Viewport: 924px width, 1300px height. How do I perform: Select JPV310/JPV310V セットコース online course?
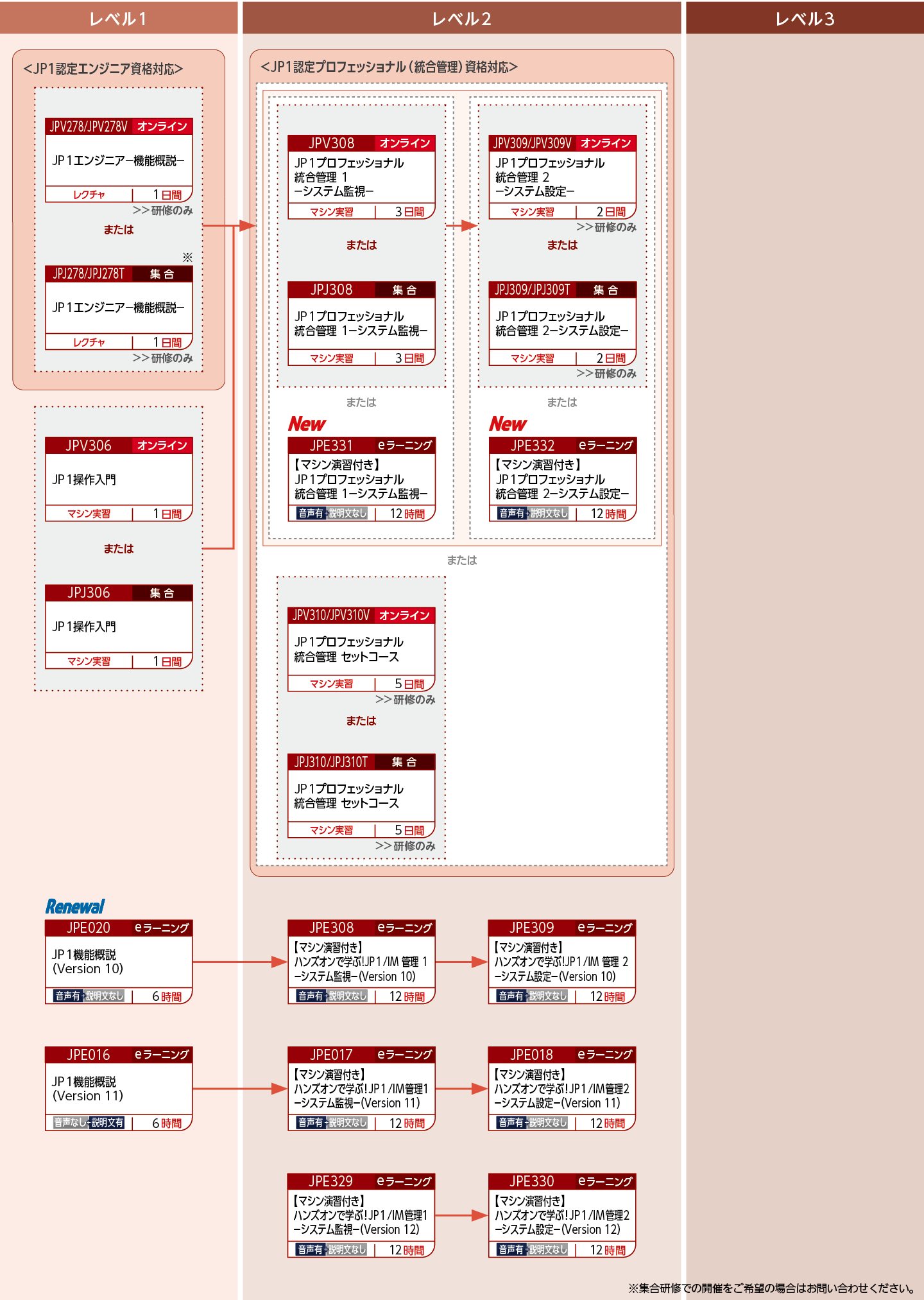(361, 649)
